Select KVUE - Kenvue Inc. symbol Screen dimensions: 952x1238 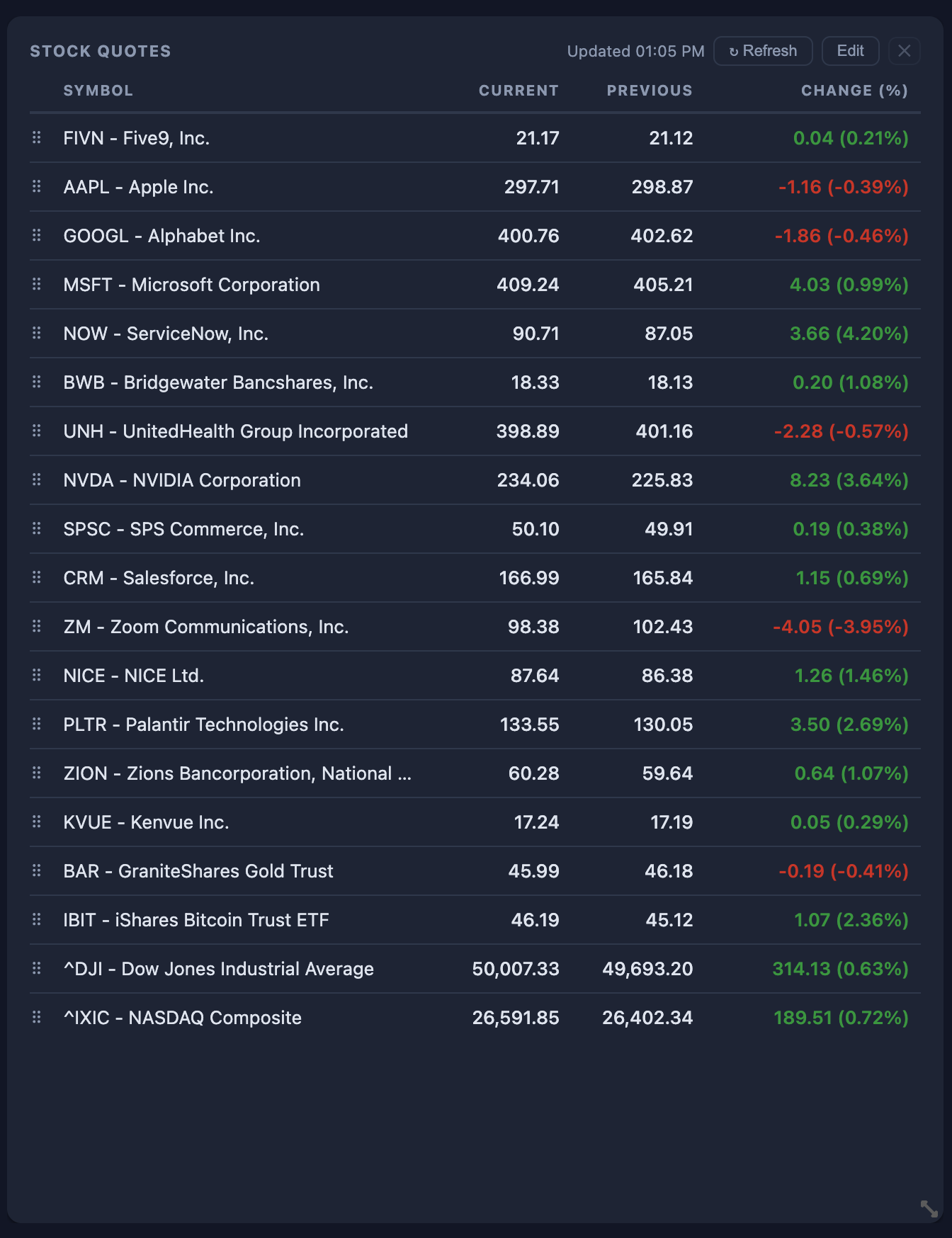point(147,822)
